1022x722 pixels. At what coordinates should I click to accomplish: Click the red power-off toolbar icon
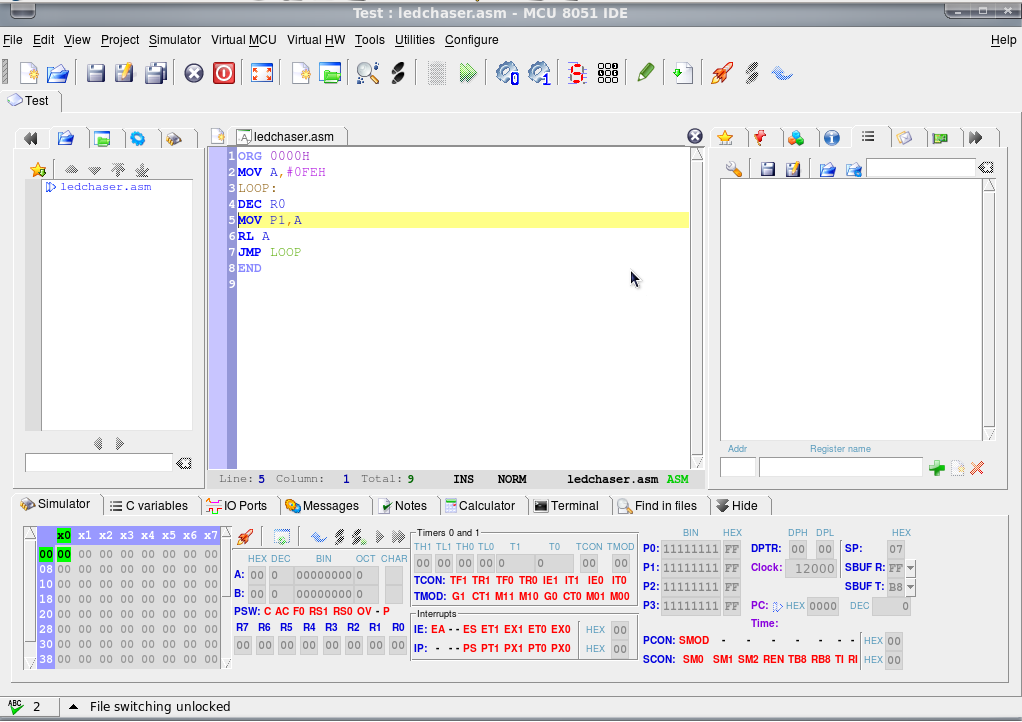pyautogui.click(x=223, y=72)
